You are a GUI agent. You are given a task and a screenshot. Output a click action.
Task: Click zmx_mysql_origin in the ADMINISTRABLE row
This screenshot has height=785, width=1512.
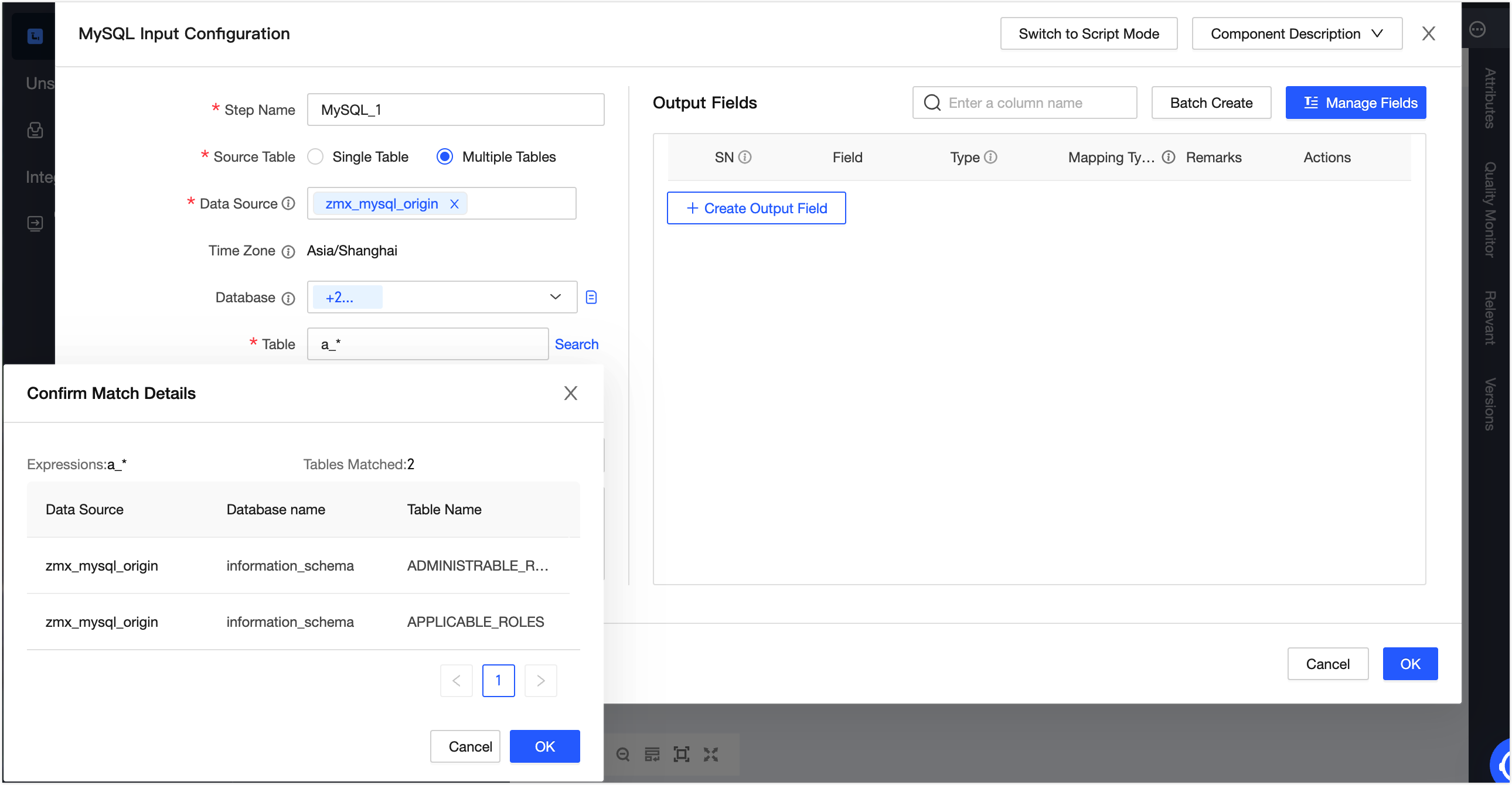tap(101, 565)
